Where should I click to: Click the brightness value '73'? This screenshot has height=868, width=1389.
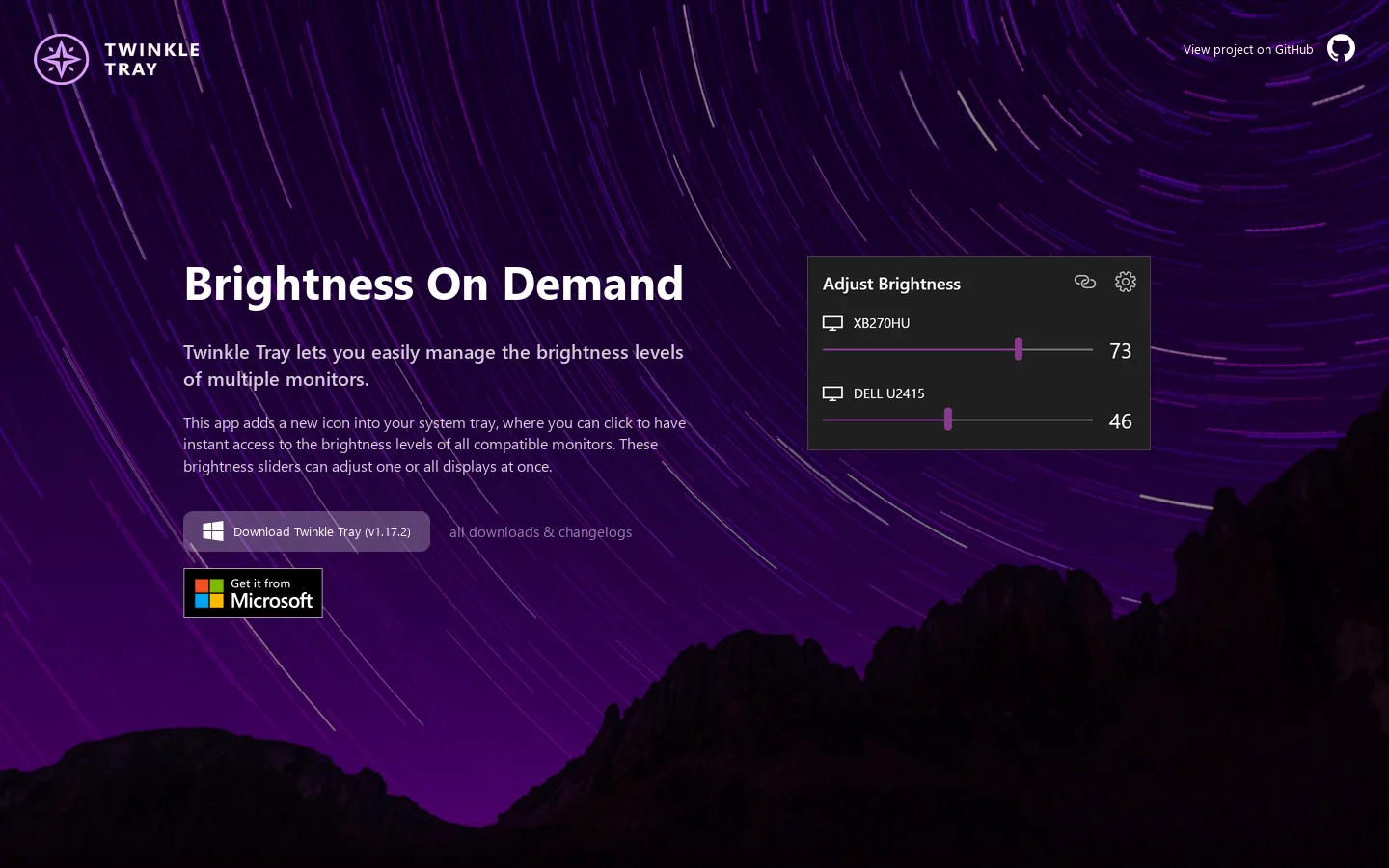coord(1121,351)
